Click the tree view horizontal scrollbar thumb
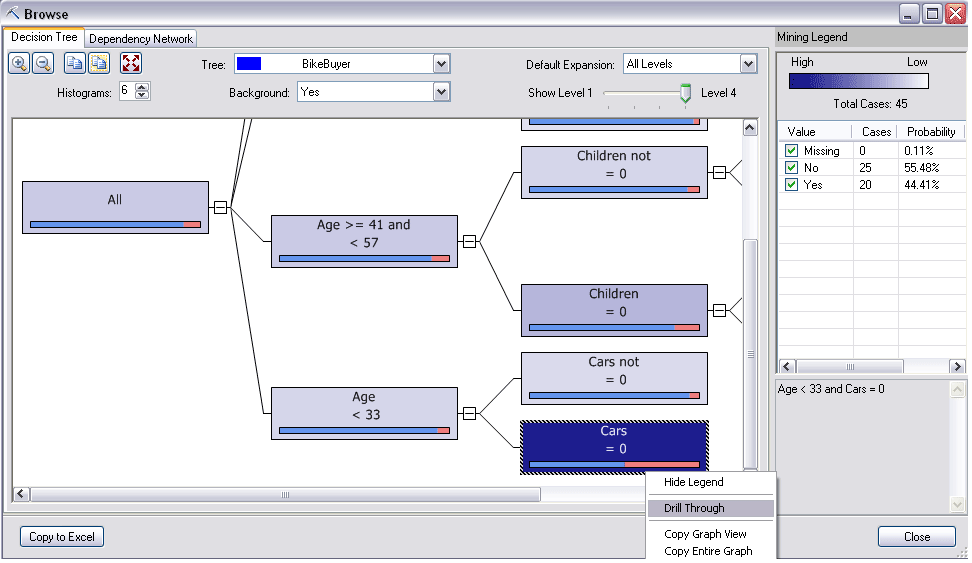 point(285,494)
